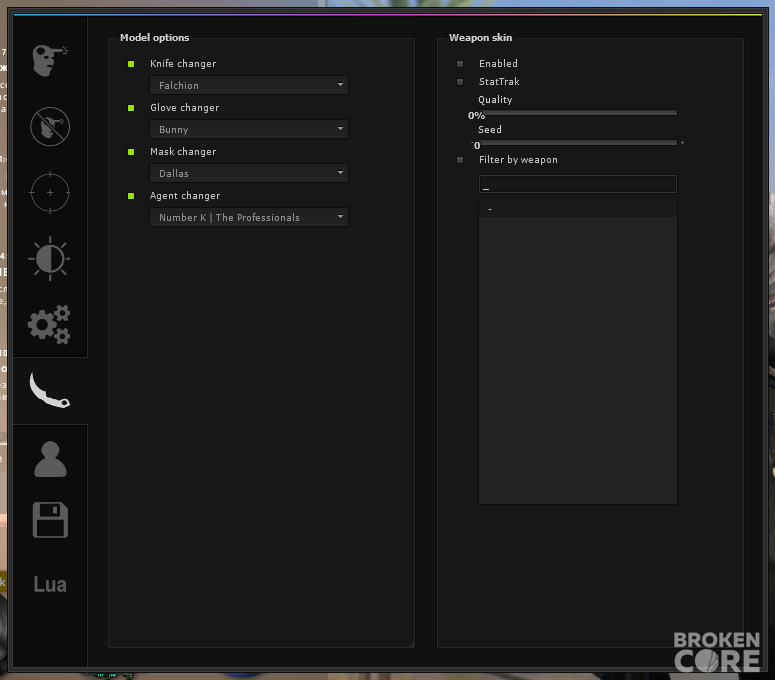Viewport: 775px width, 680px height.
Task: Click the plus at Seed slider end
Action: coord(682,142)
